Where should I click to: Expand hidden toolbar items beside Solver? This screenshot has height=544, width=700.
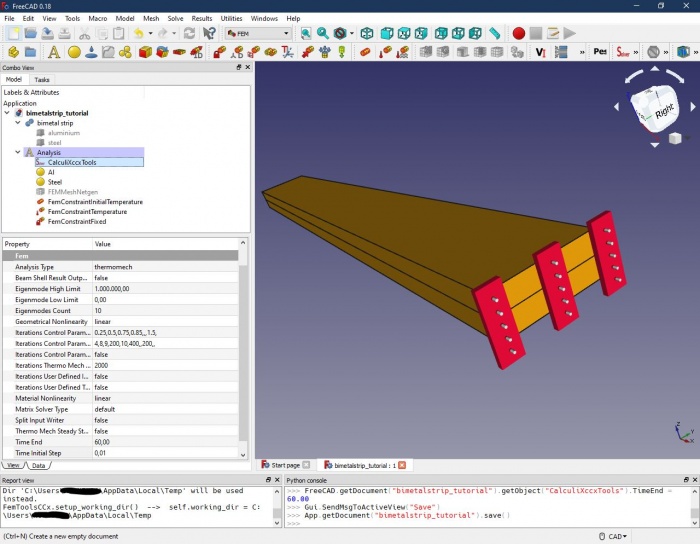636,52
